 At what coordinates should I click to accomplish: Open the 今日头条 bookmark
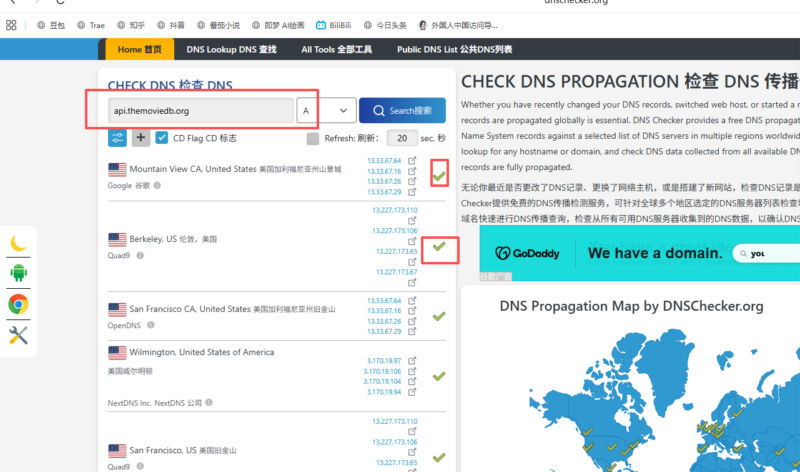coord(385,25)
